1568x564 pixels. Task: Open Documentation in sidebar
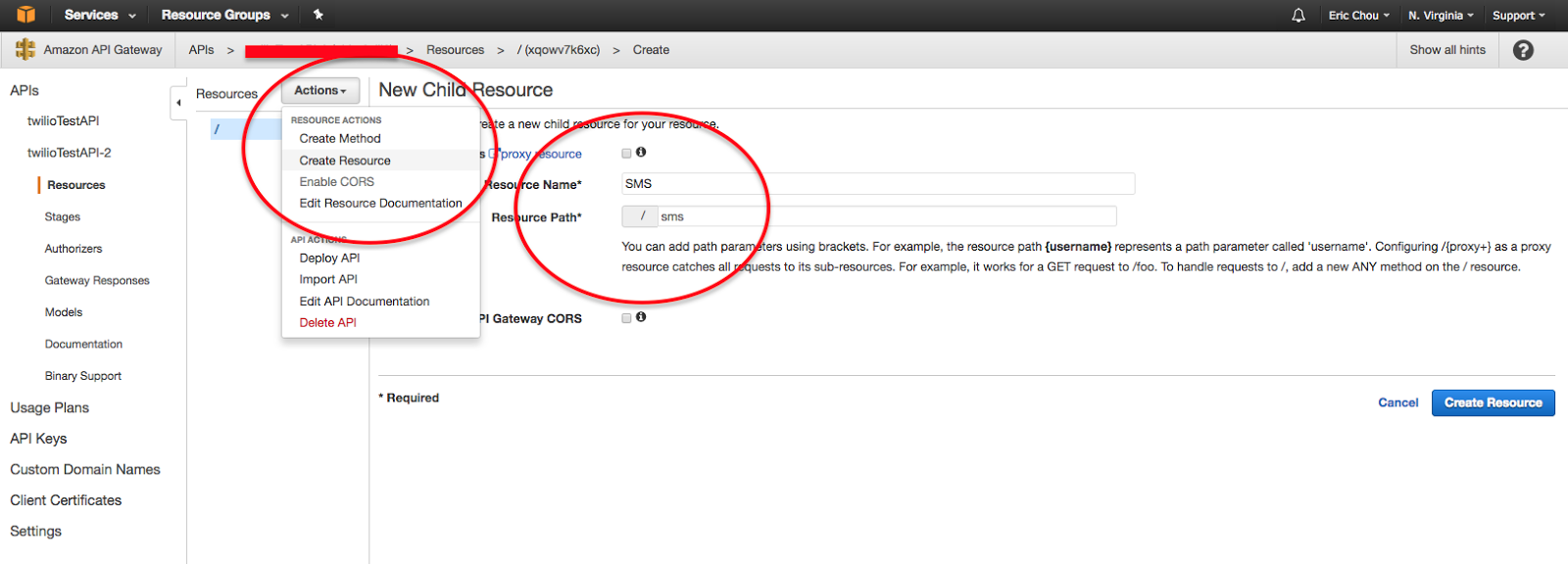point(83,345)
